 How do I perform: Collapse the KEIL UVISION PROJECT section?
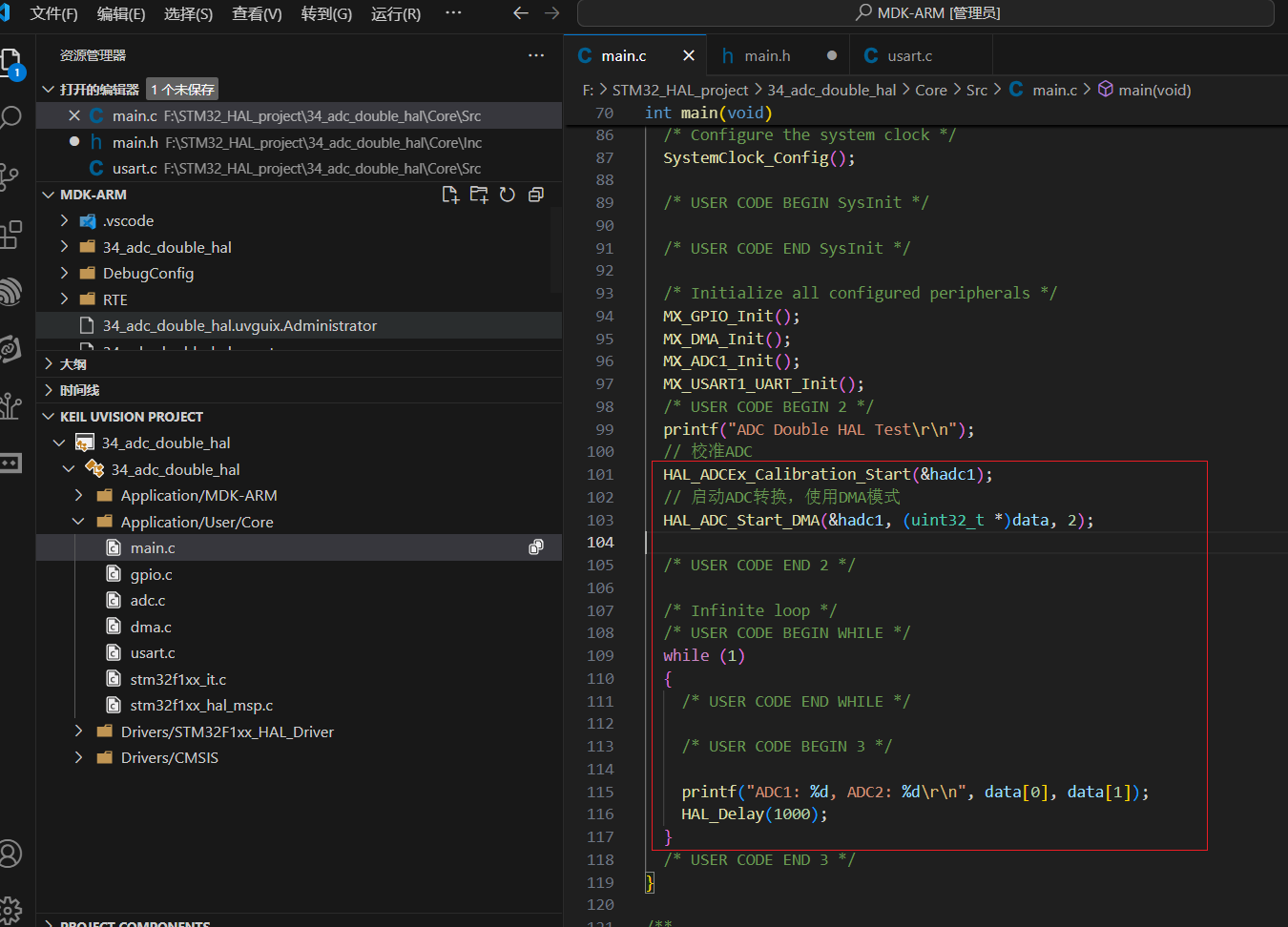(x=49, y=417)
